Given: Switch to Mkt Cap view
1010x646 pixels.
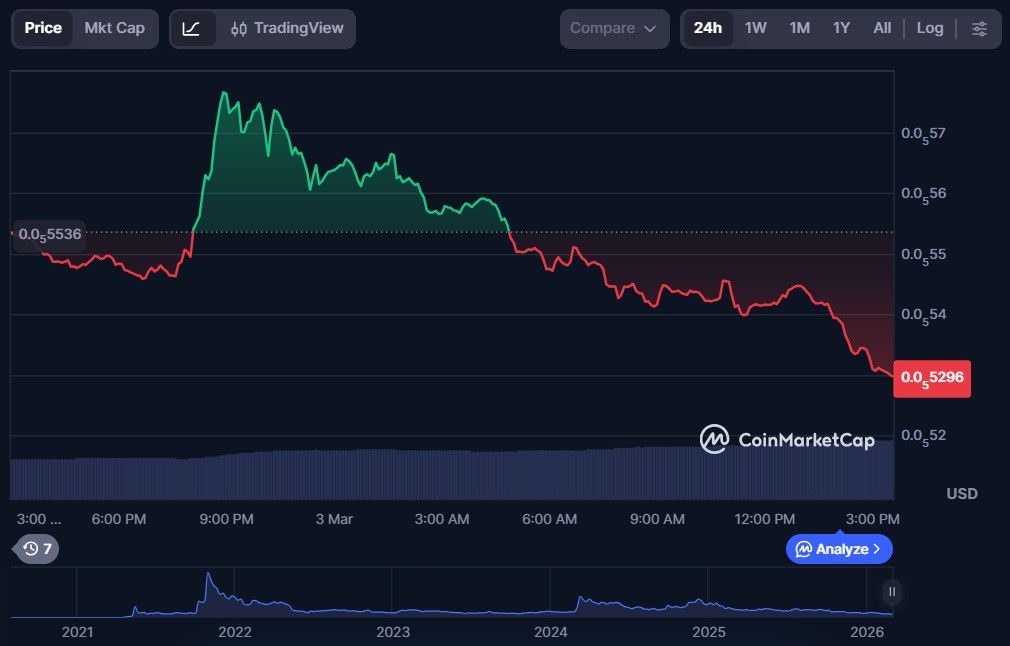Looking at the screenshot, I should [x=114, y=28].
